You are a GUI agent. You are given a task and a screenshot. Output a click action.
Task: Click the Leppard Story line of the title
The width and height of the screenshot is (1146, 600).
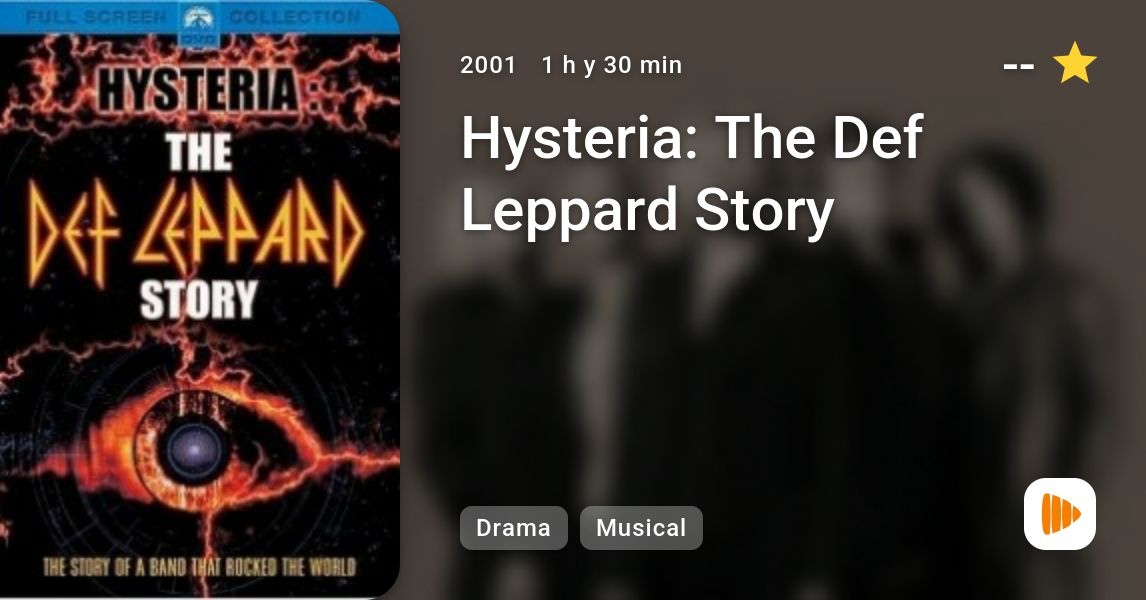click(647, 210)
